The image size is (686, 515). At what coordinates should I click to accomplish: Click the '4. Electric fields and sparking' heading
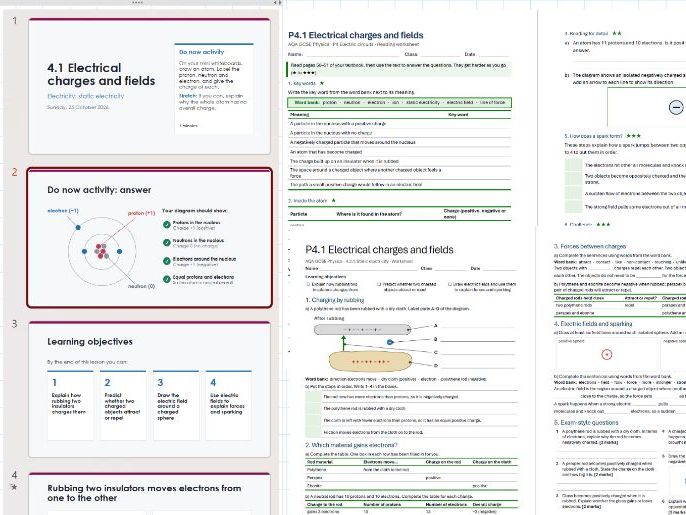[x=593, y=324]
